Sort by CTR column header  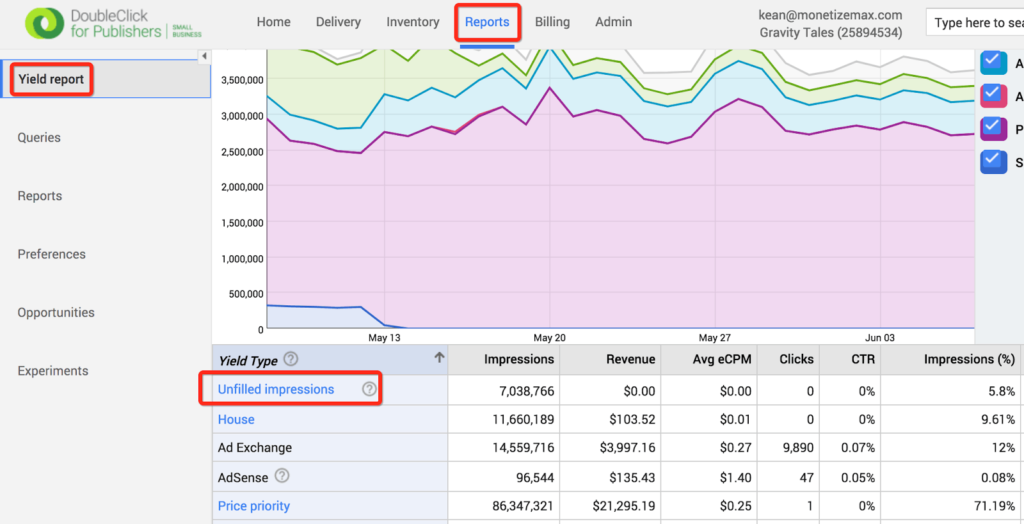(850, 359)
